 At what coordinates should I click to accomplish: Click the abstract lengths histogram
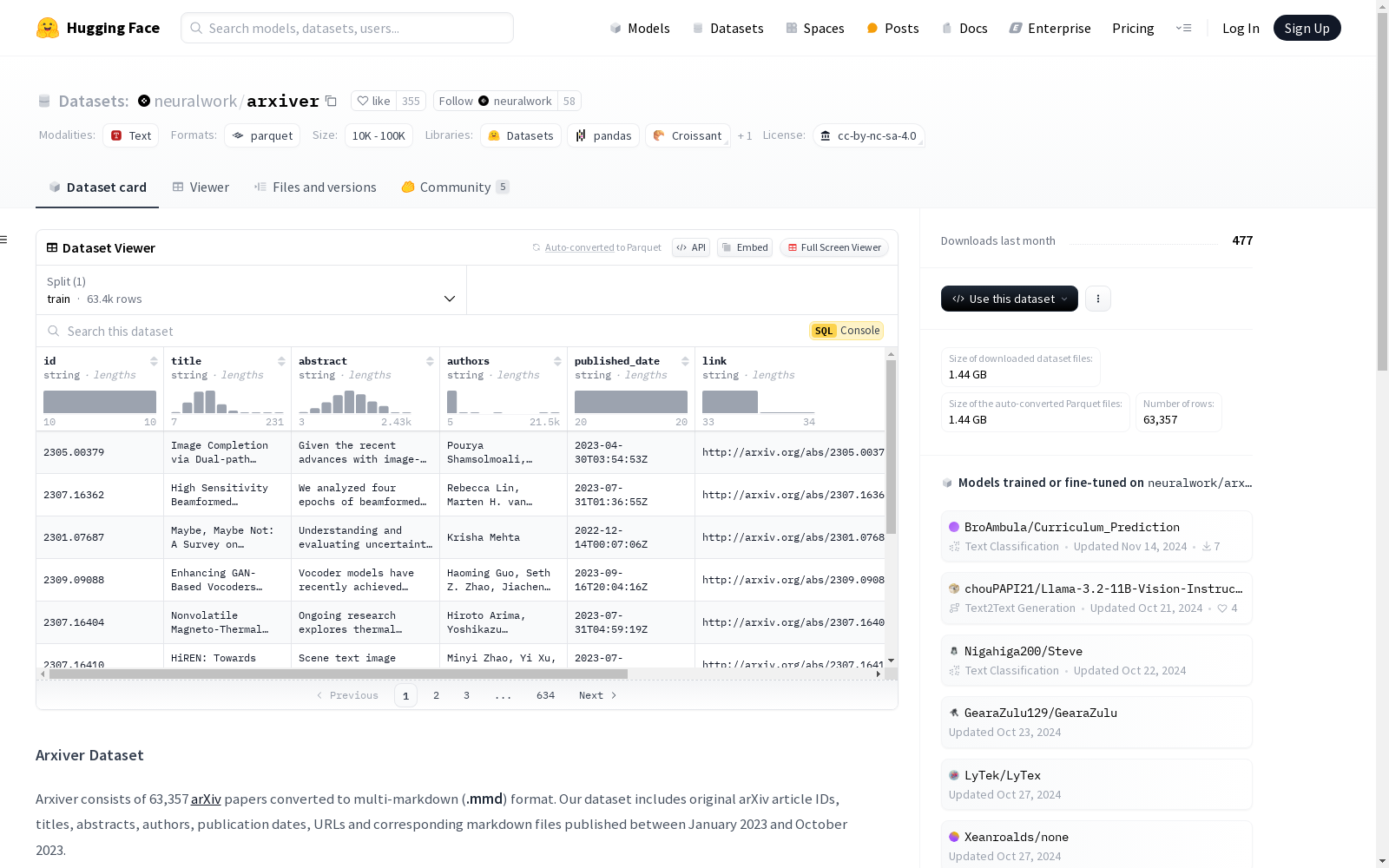coord(355,402)
